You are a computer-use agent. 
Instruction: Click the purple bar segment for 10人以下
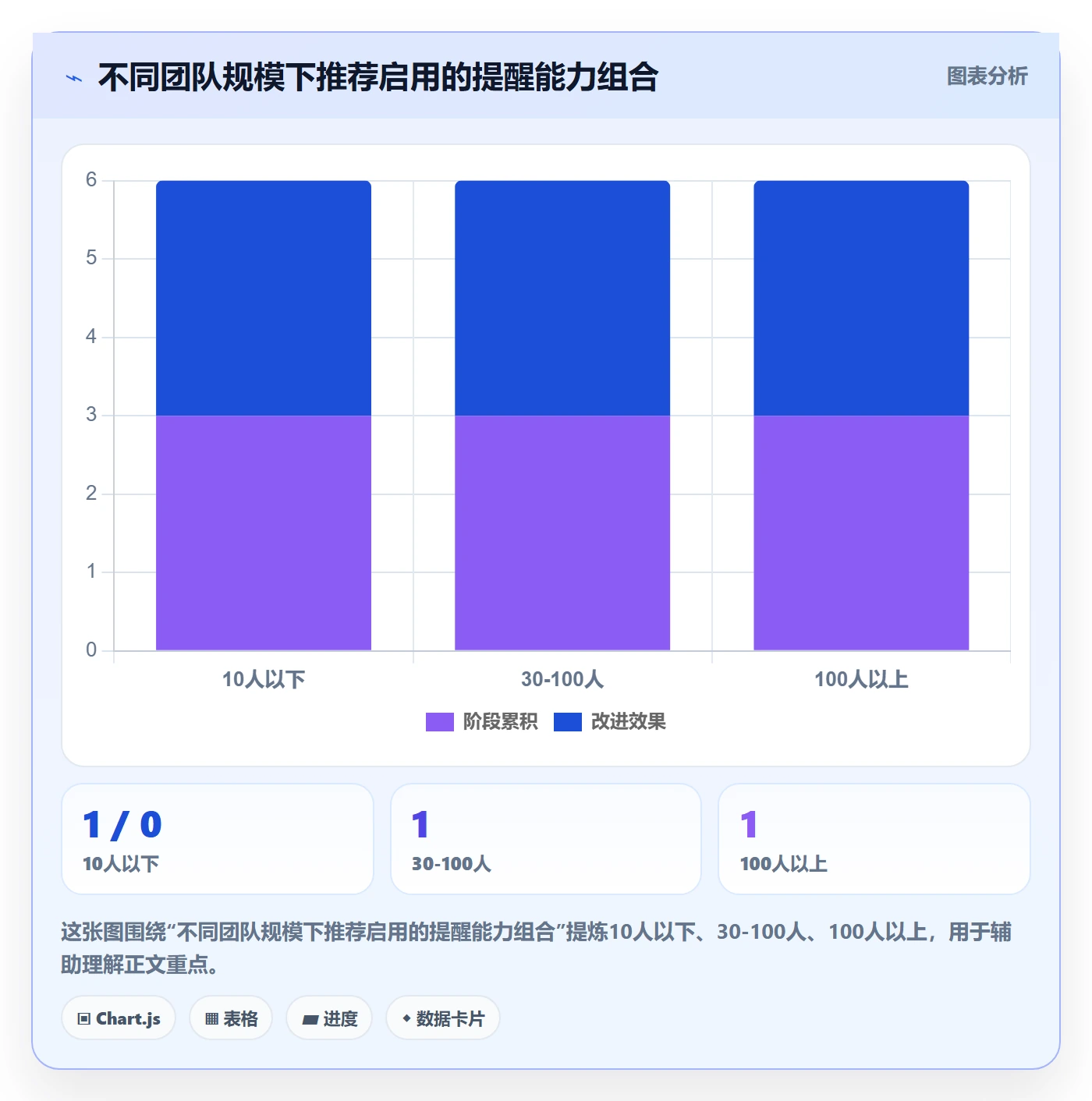tap(264, 533)
